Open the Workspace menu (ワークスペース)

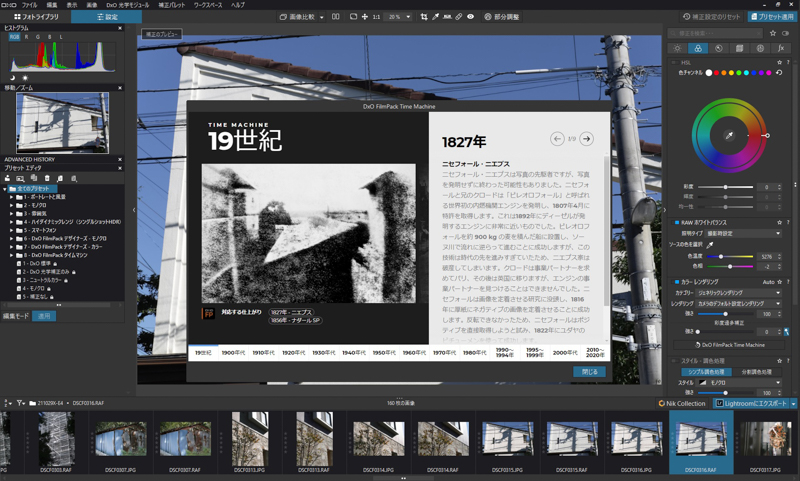[x=208, y=5]
